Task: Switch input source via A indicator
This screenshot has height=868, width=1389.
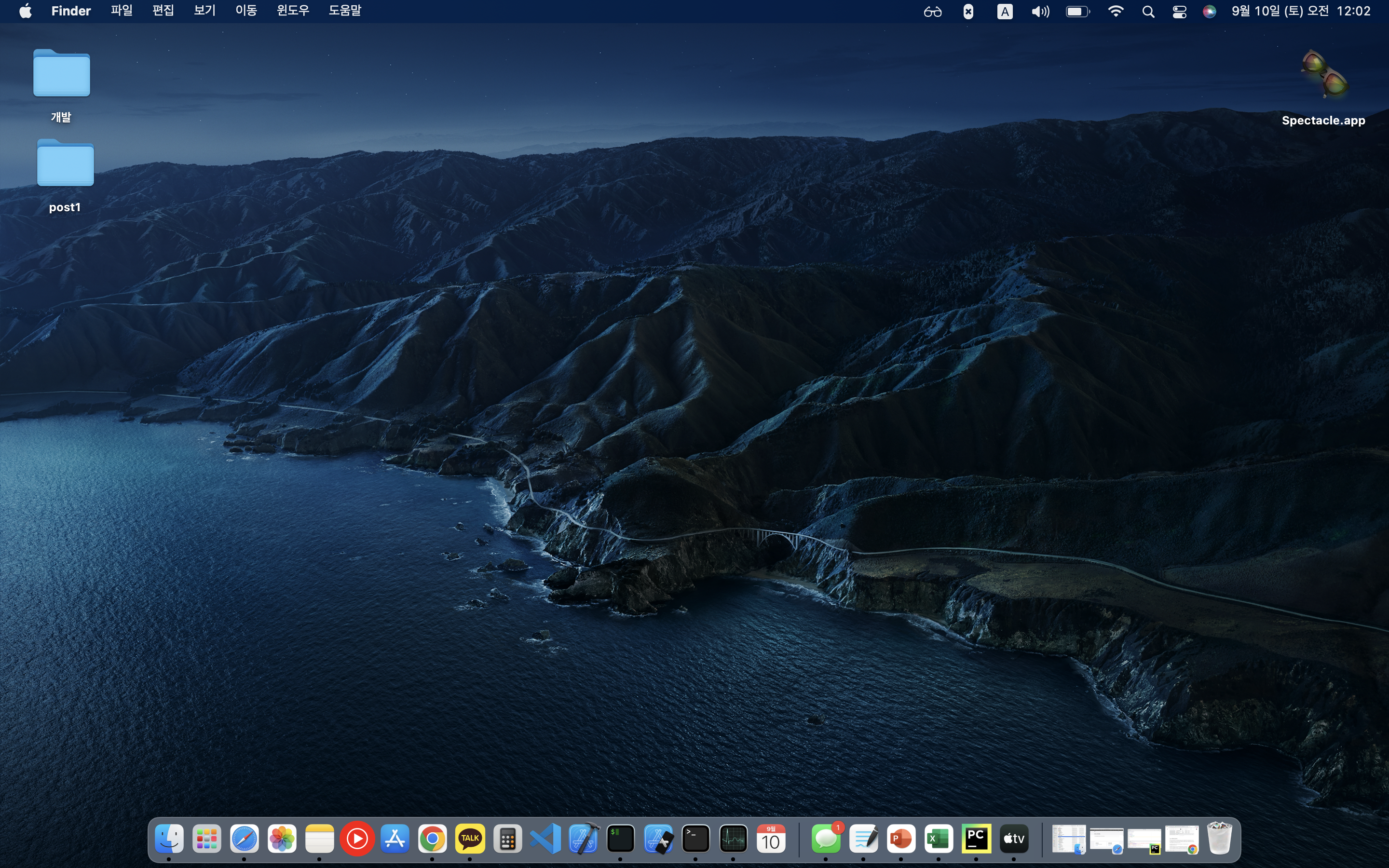Action: tap(1005, 12)
